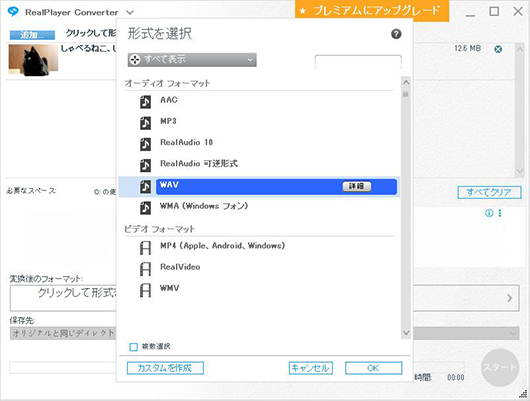Click the キャンセル button
The image size is (530, 401).
pos(311,368)
